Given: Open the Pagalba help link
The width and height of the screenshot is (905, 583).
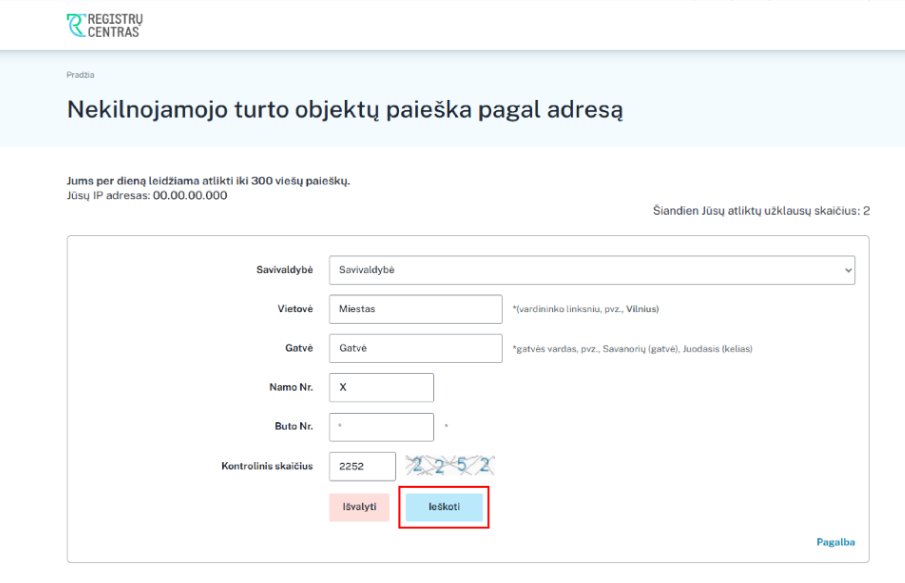Looking at the screenshot, I should click(x=835, y=542).
